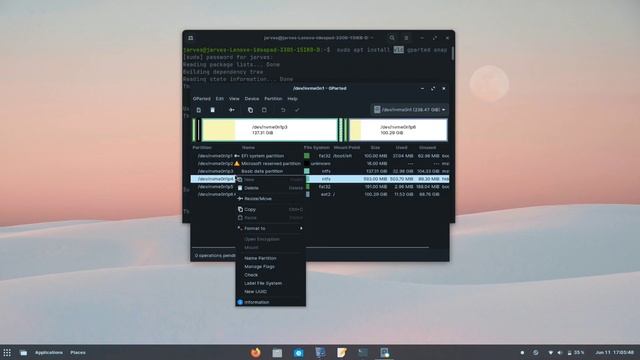Click the Used column header

pos(401,148)
